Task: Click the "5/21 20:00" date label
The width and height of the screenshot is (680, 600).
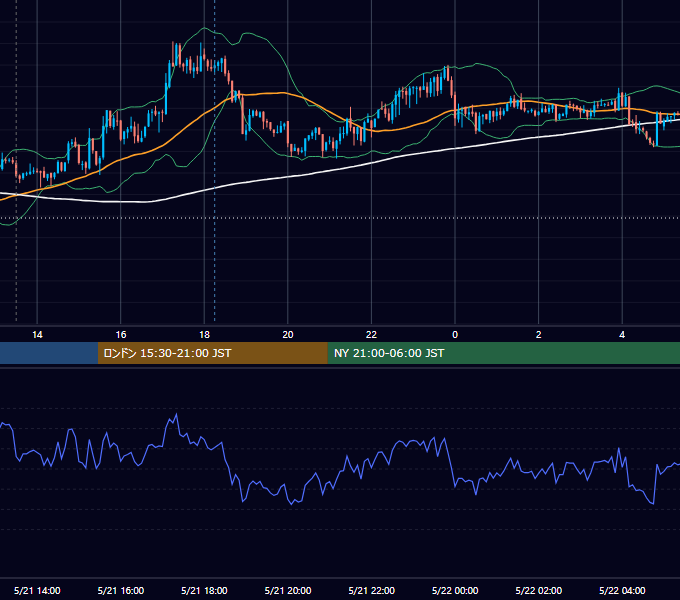Action: (x=288, y=590)
